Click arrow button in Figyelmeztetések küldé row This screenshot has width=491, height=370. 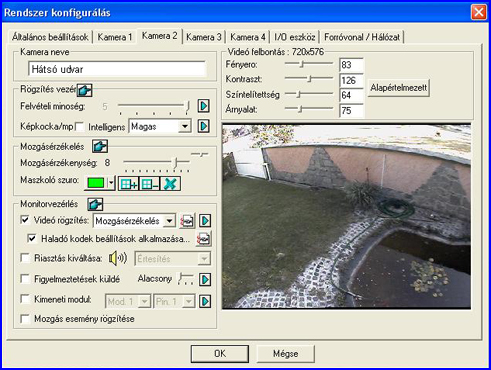click(205, 279)
